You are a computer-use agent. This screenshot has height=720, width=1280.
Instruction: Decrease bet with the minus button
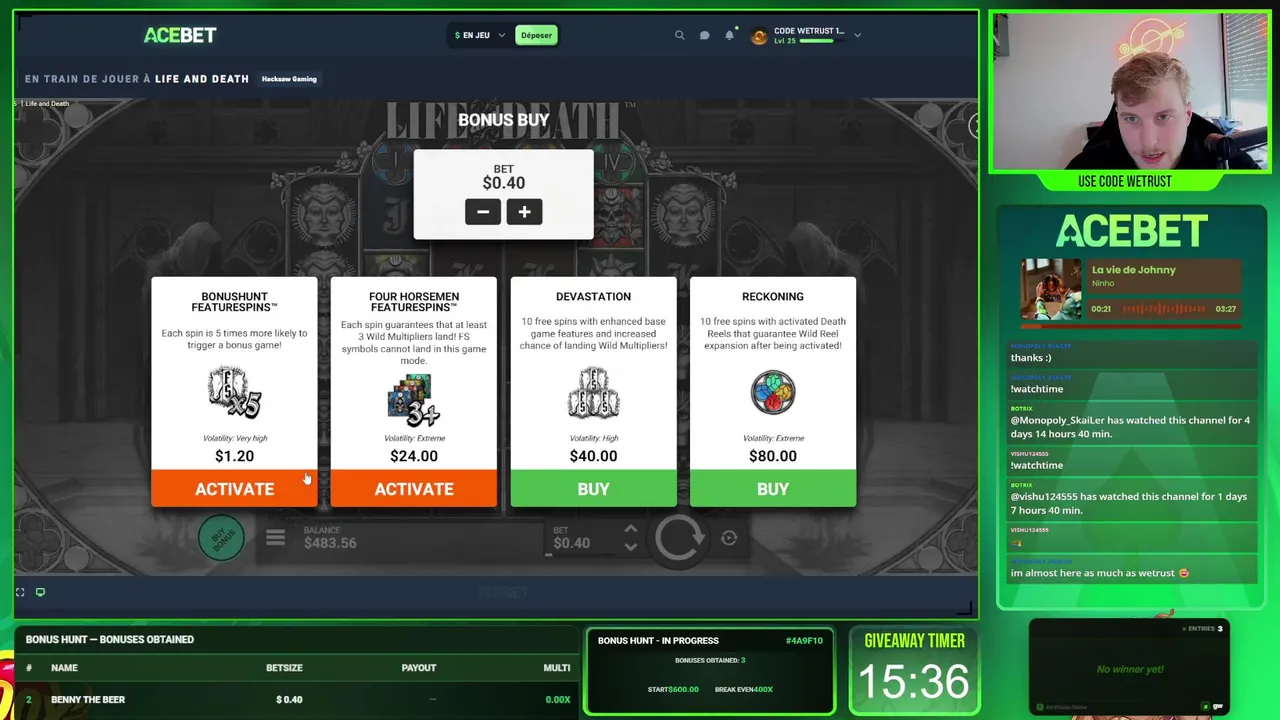click(483, 212)
